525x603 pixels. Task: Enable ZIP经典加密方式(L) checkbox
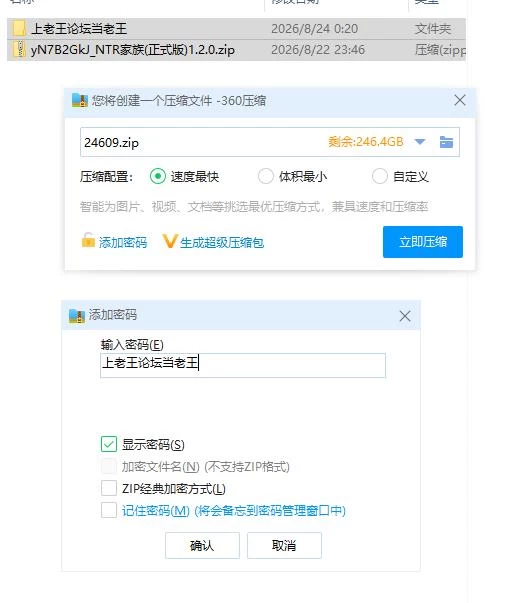(109, 488)
